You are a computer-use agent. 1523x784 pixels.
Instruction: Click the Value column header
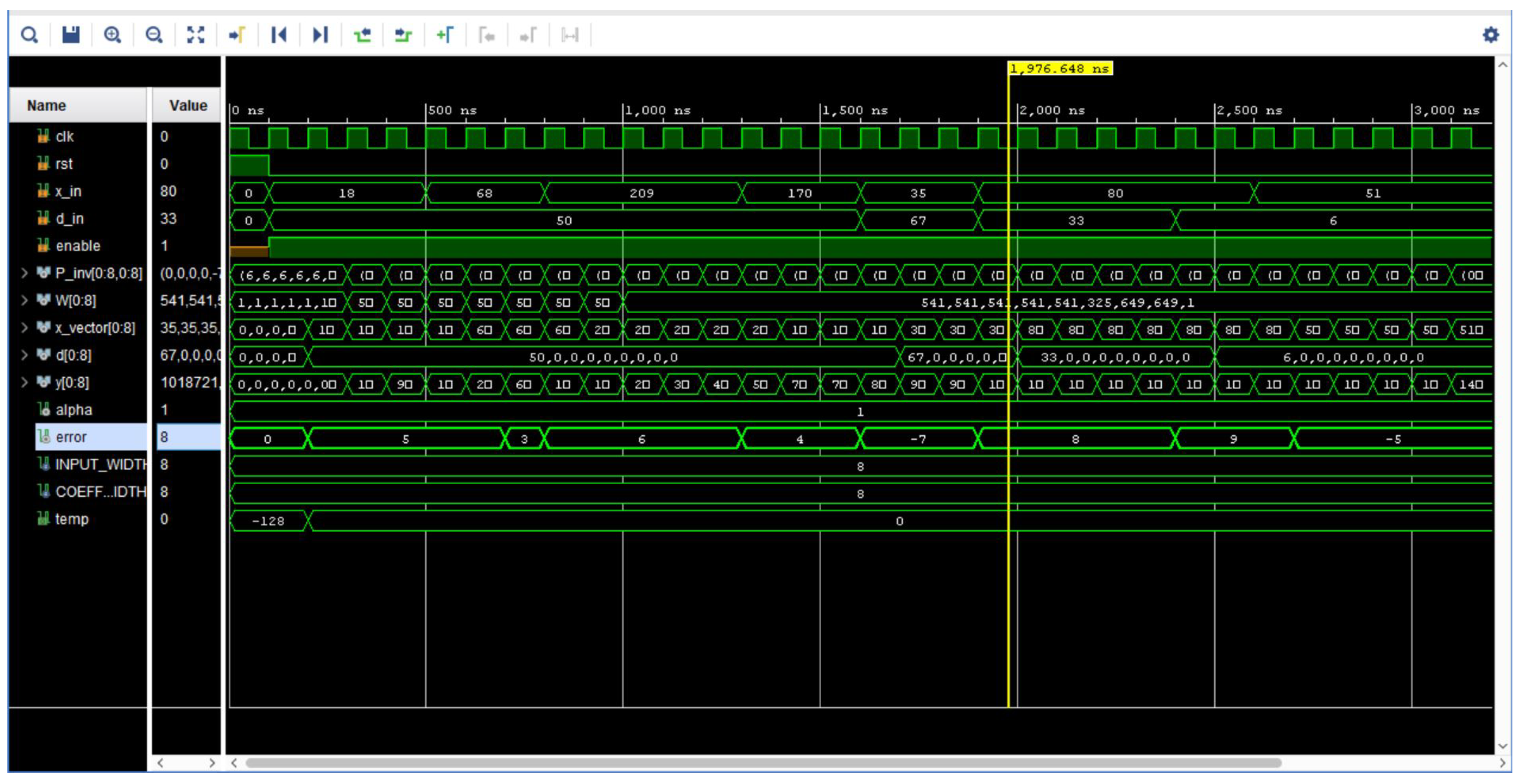tap(188, 106)
